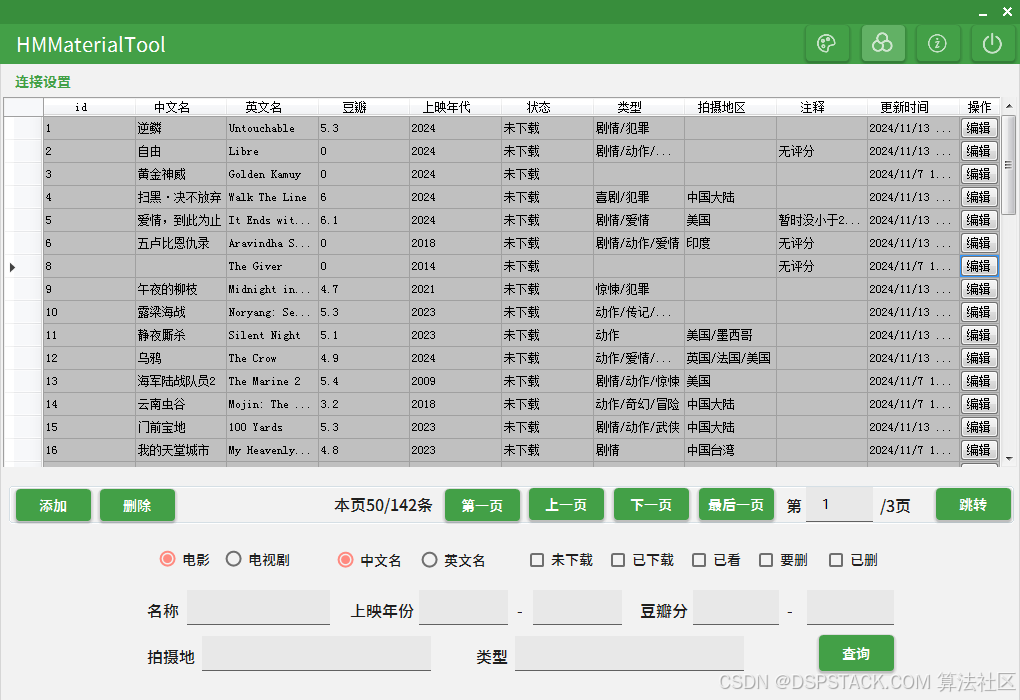The image size is (1020, 700).
Task: Select the cell 午夜的柳枝
Action: click(x=181, y=289)
